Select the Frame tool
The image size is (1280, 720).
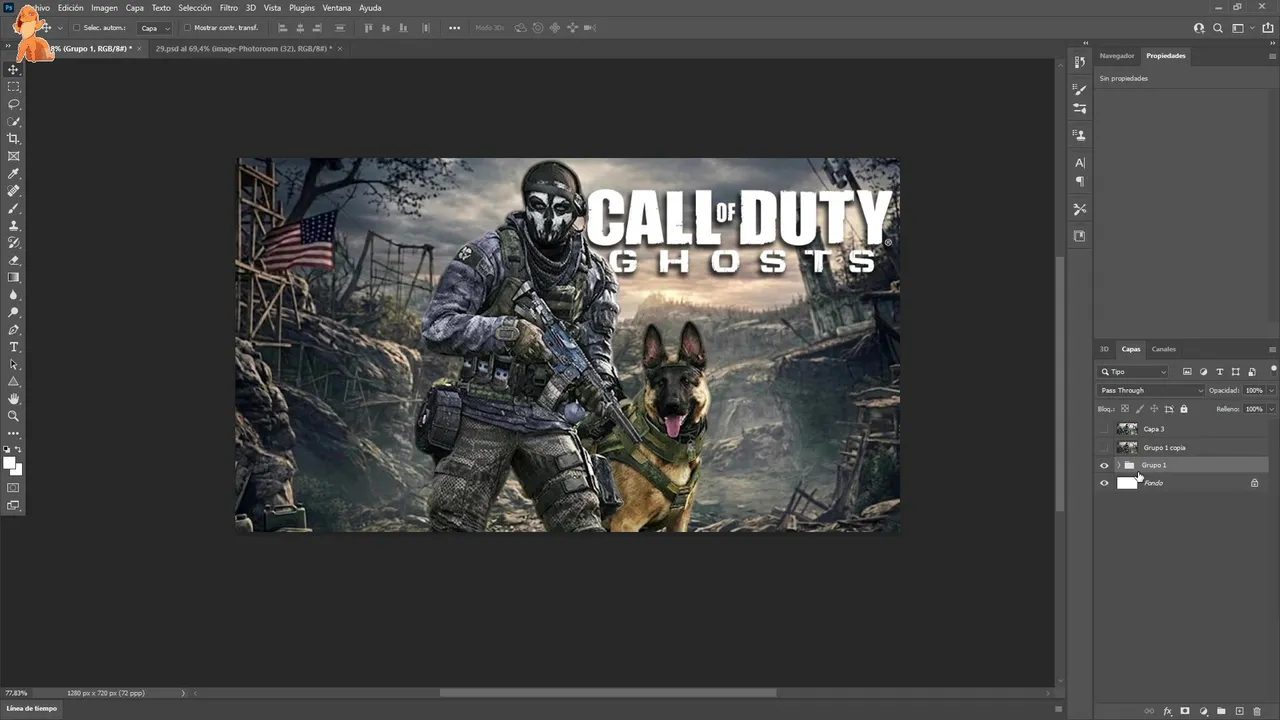point(14,156)
